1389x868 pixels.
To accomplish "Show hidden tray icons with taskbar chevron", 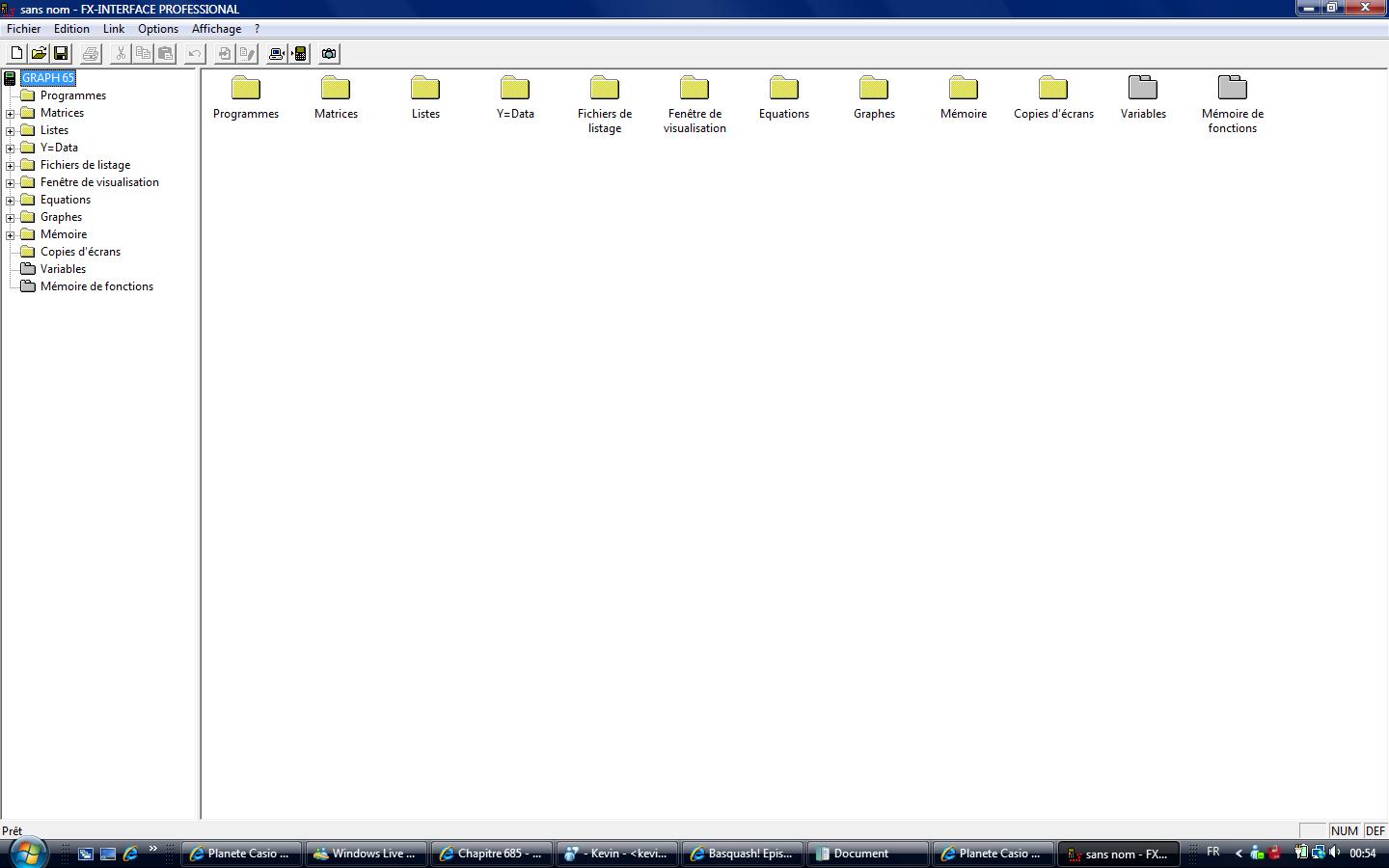I will [x=1239, y=853].
